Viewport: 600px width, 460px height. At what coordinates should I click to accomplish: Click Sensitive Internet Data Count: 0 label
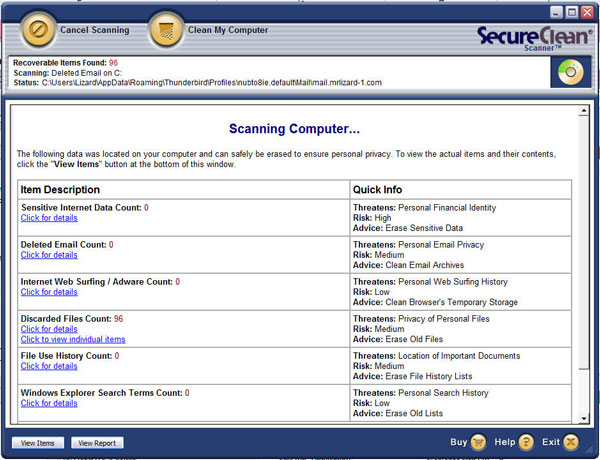(85, 208)
